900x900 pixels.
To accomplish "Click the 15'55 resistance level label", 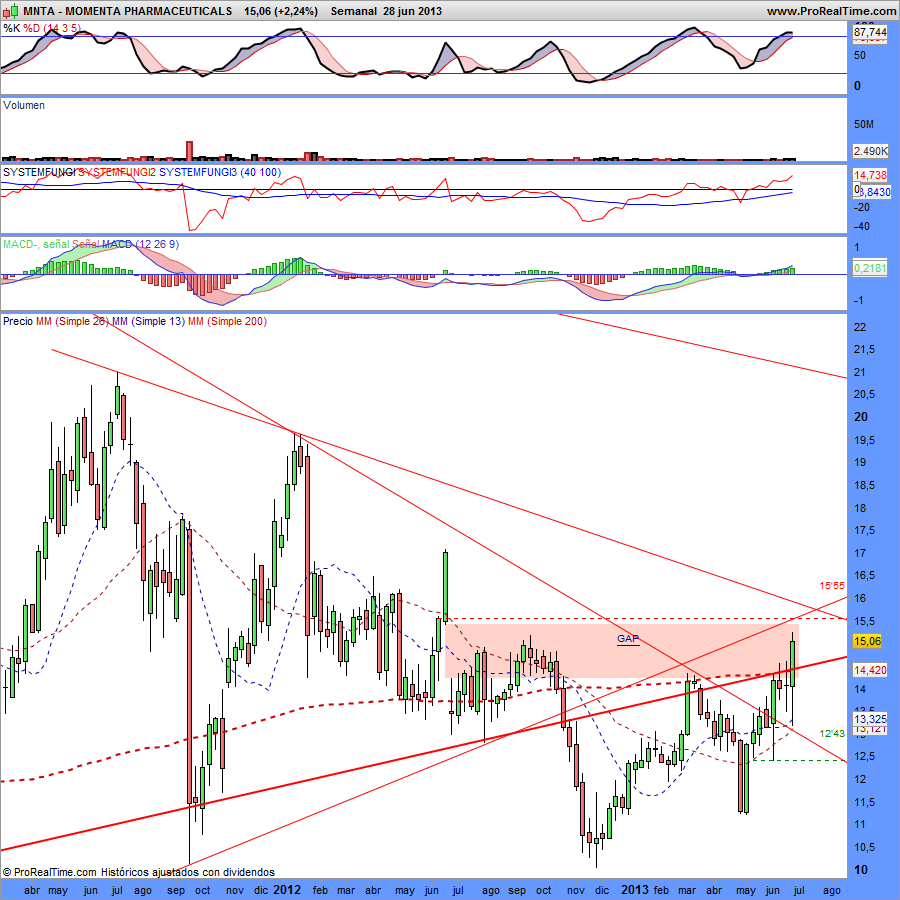I will coord(832,585).
